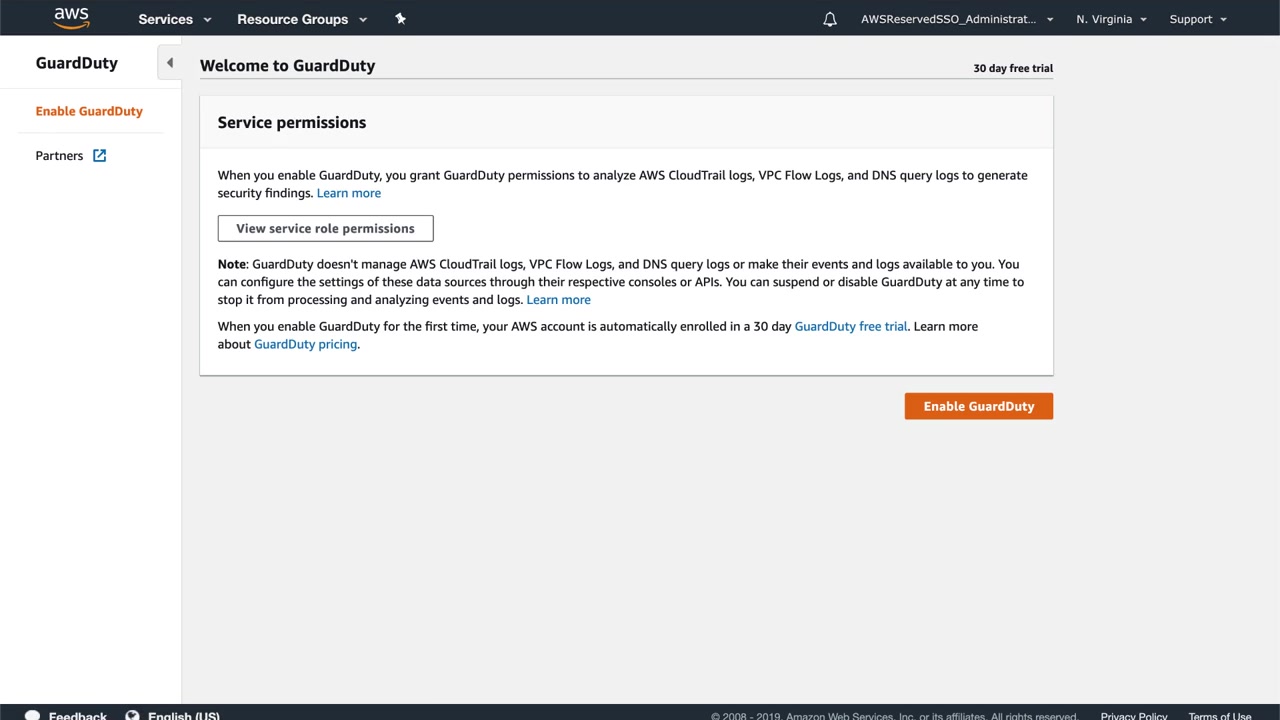Click the Feedback speech bubble icon
1280x720 pixels.
pyautogui.click(x=32, y=715)
